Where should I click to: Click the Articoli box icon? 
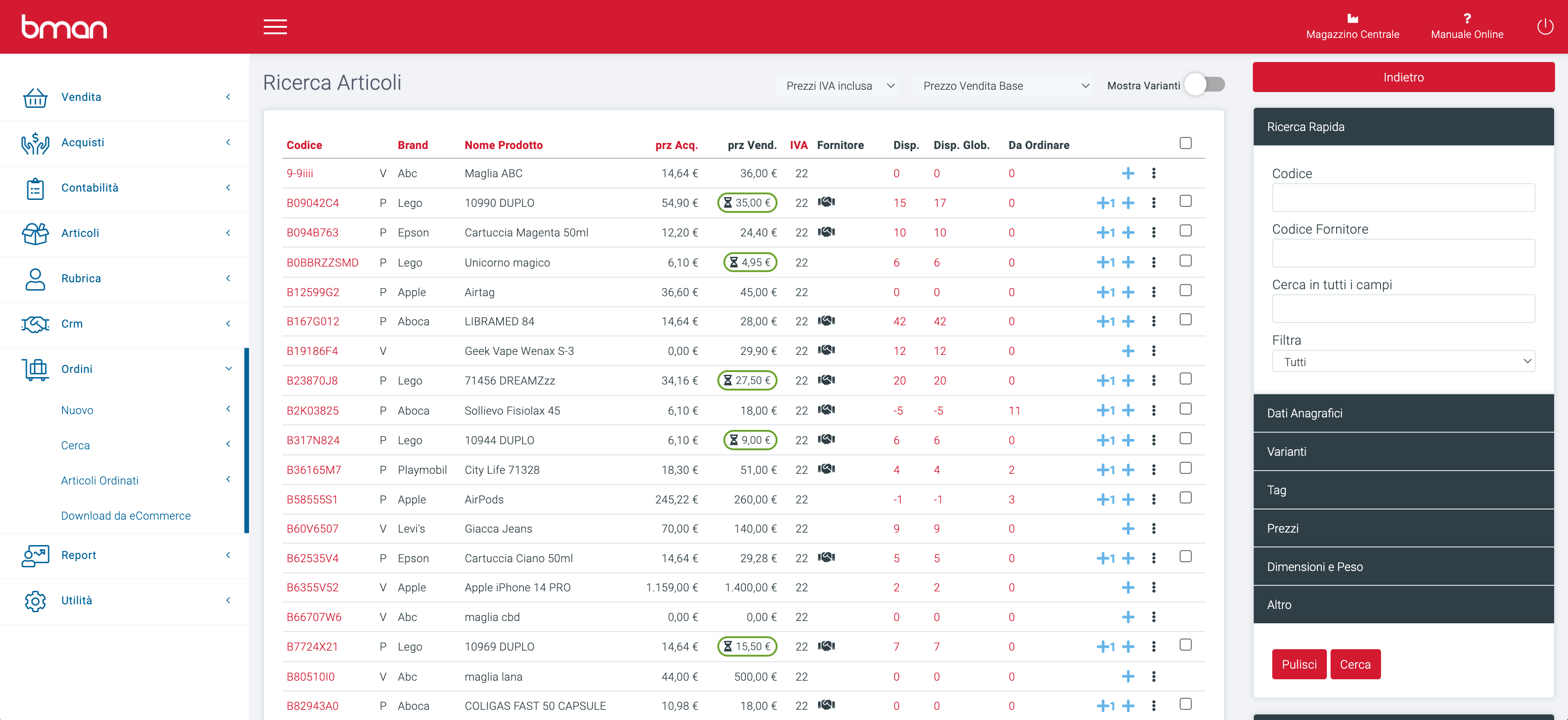(35, 233)
